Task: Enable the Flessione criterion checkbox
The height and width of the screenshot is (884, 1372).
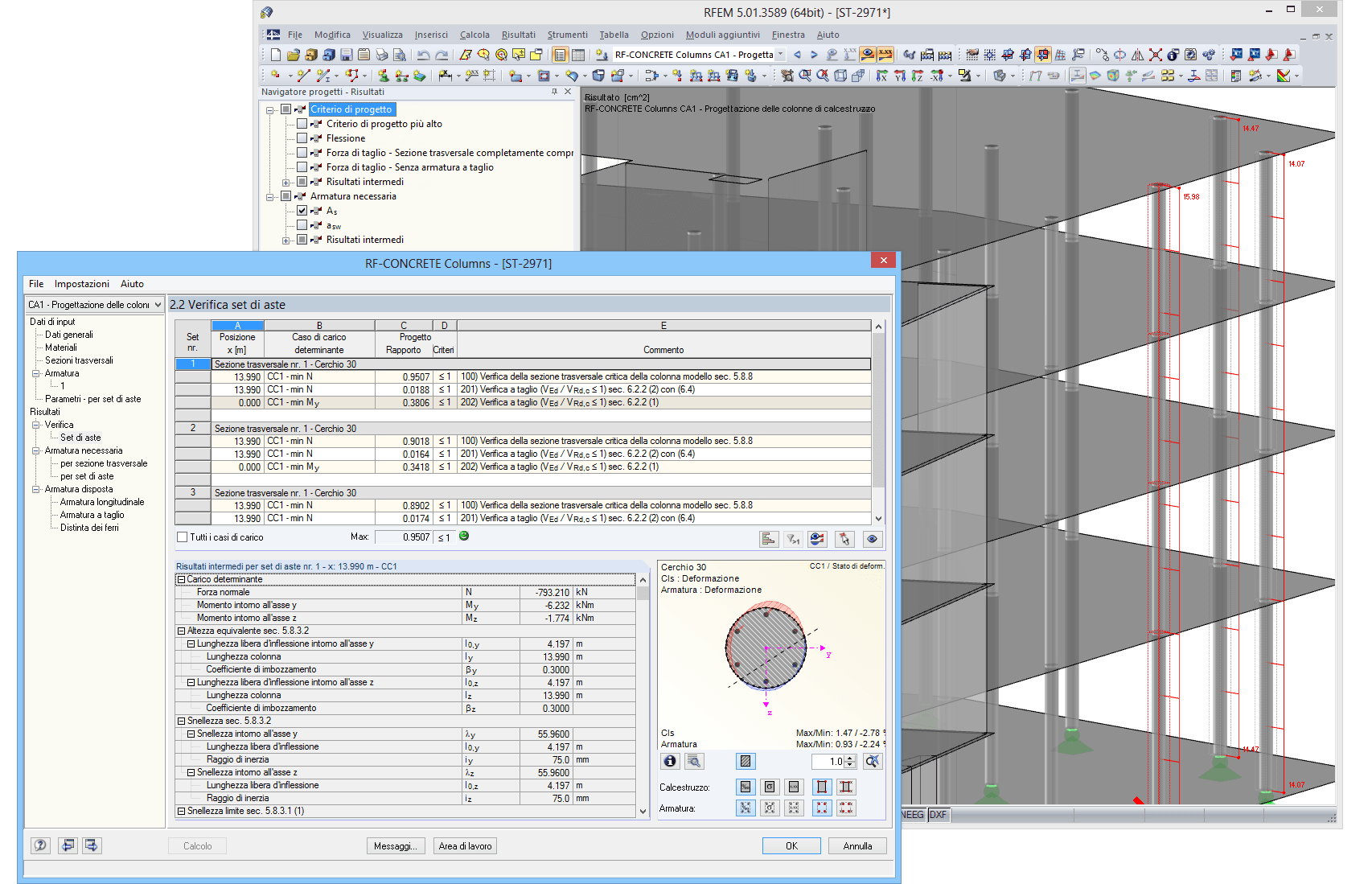Action: (303, 138)
